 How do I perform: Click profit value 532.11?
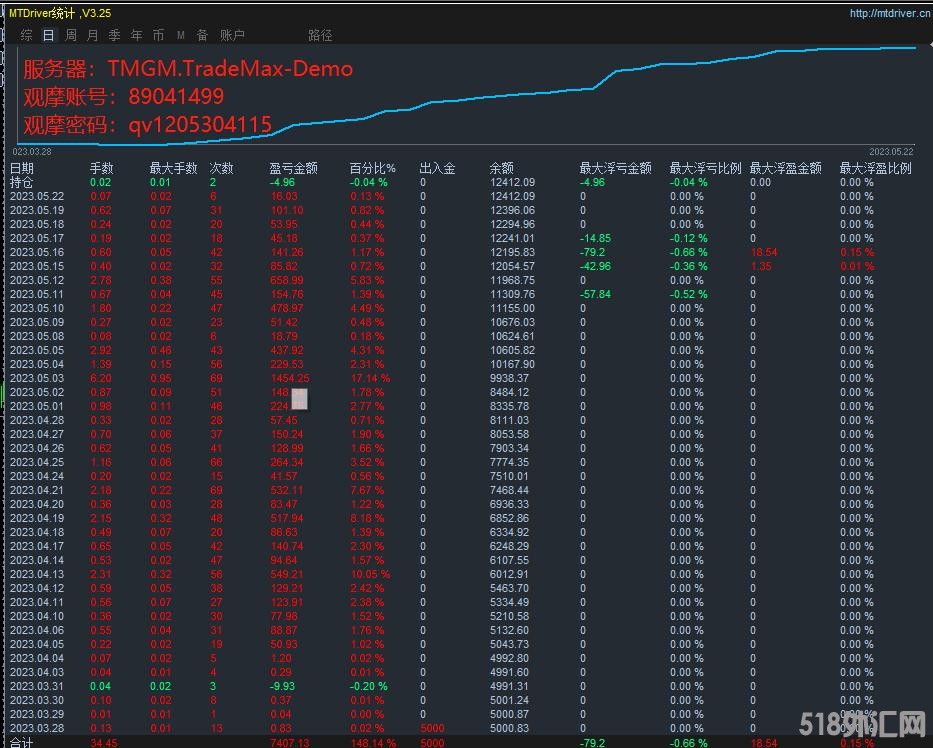287,490
